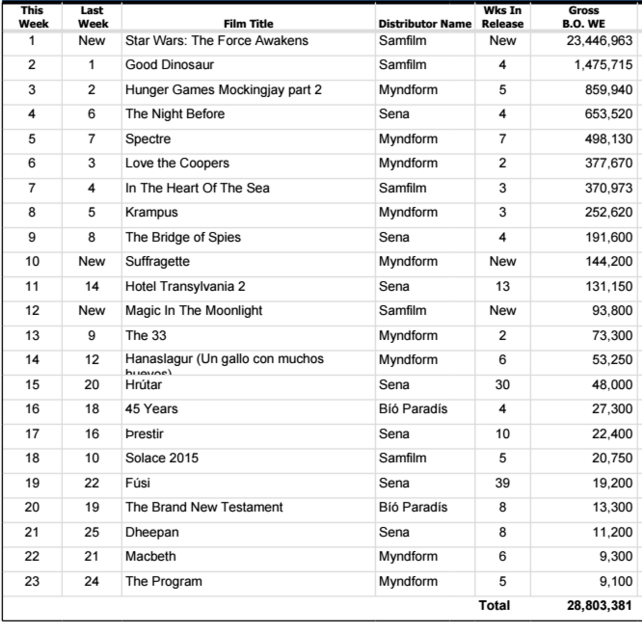Click the Spectre film title
The width and height of the screenshot is (642, 625).
click(x=148, y=139)
